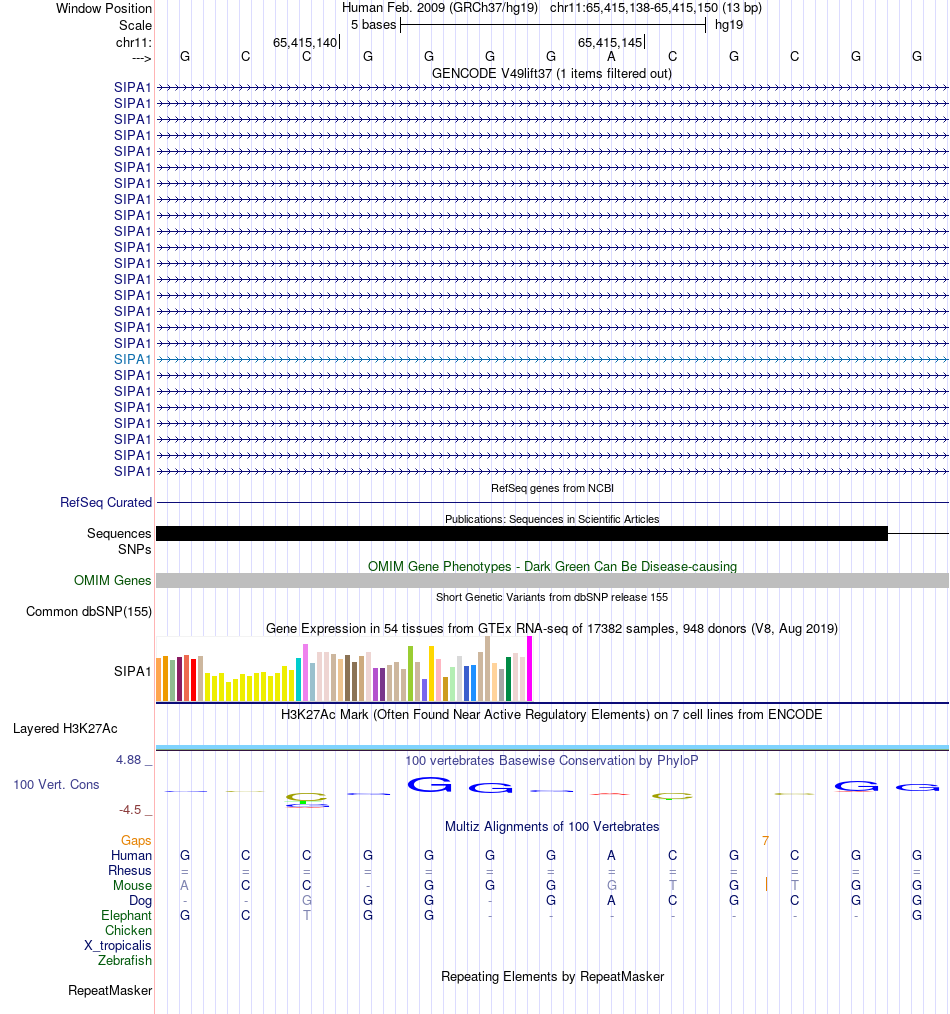950x1014 pixels.
Task: Click the topmost SIPA1 transcript label
Action: pyautogui.click(x=132, y=87)
